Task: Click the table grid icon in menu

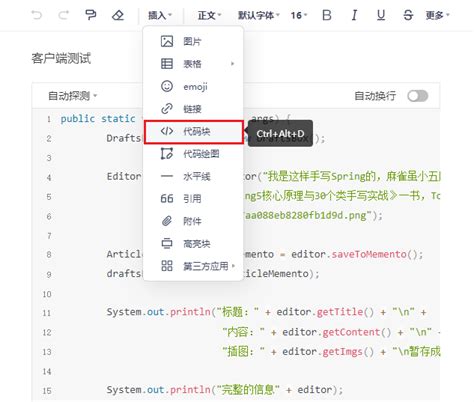Action: [x=167, y=64]
